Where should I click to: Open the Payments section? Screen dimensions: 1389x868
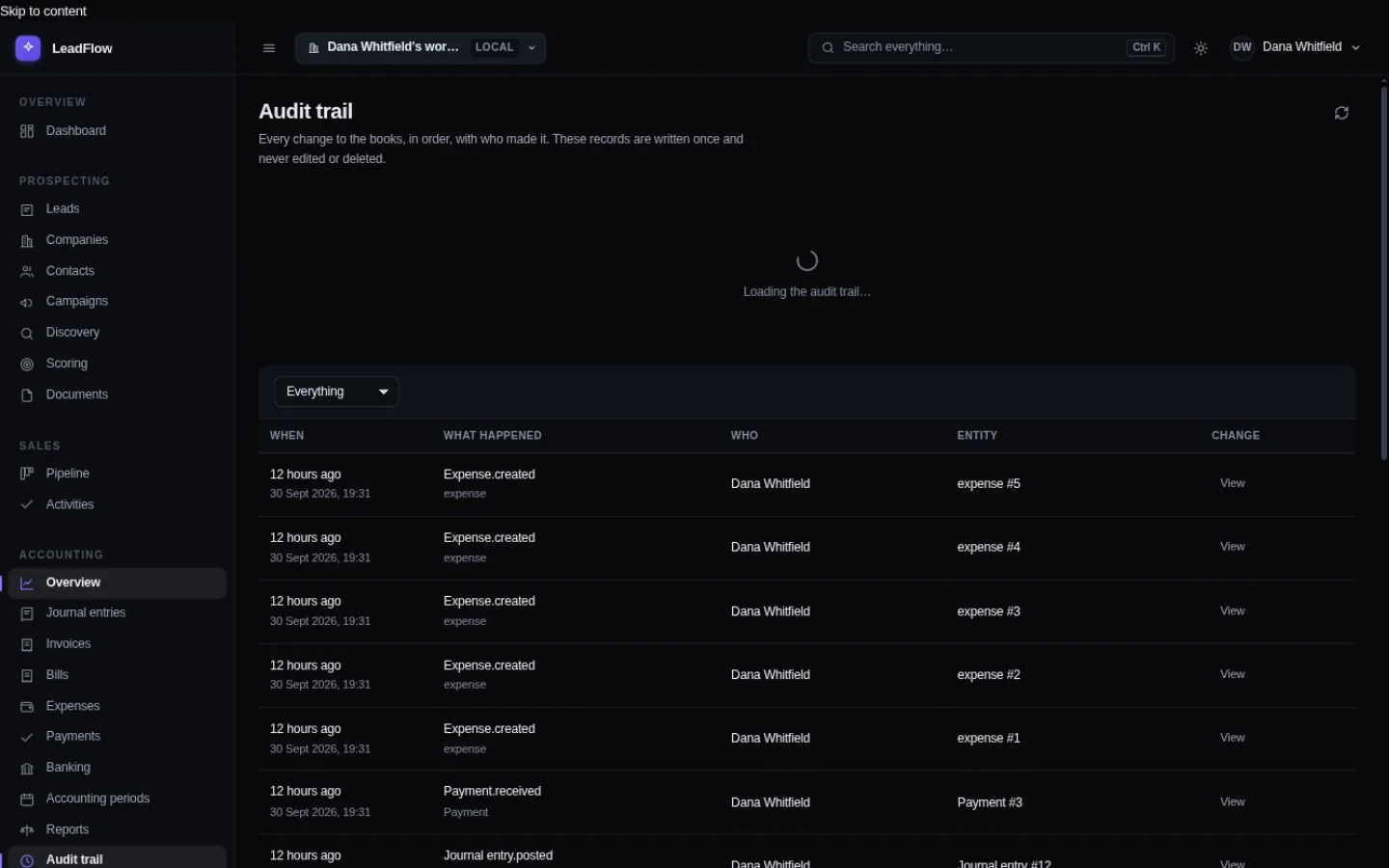118,737
